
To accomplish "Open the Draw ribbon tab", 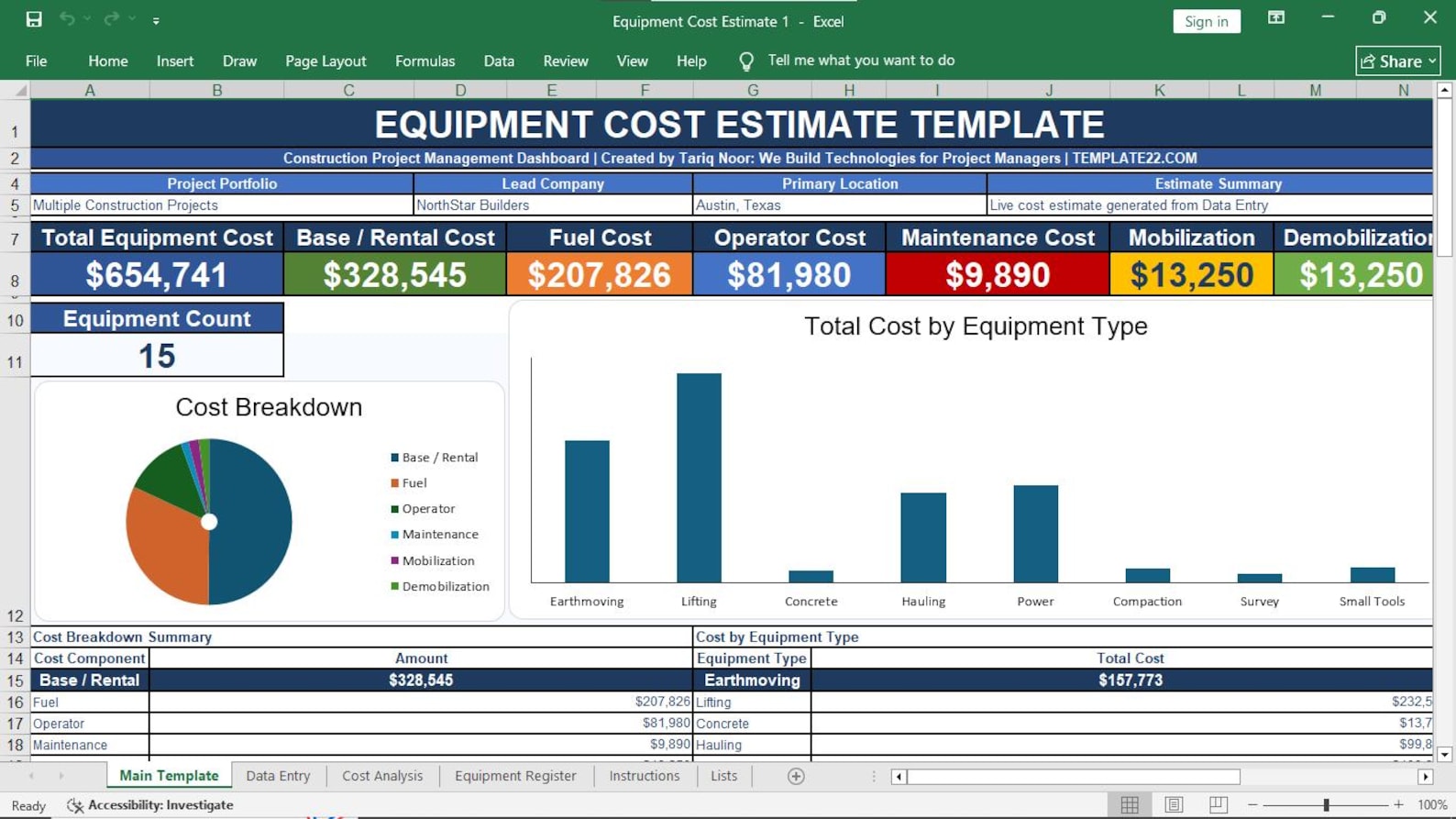I will [x=239, y=61].
